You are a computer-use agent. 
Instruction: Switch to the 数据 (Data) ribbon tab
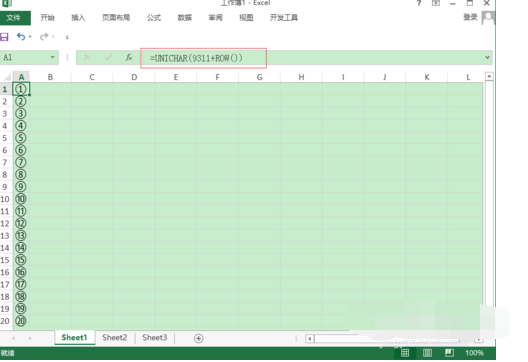tap(185, 18)
